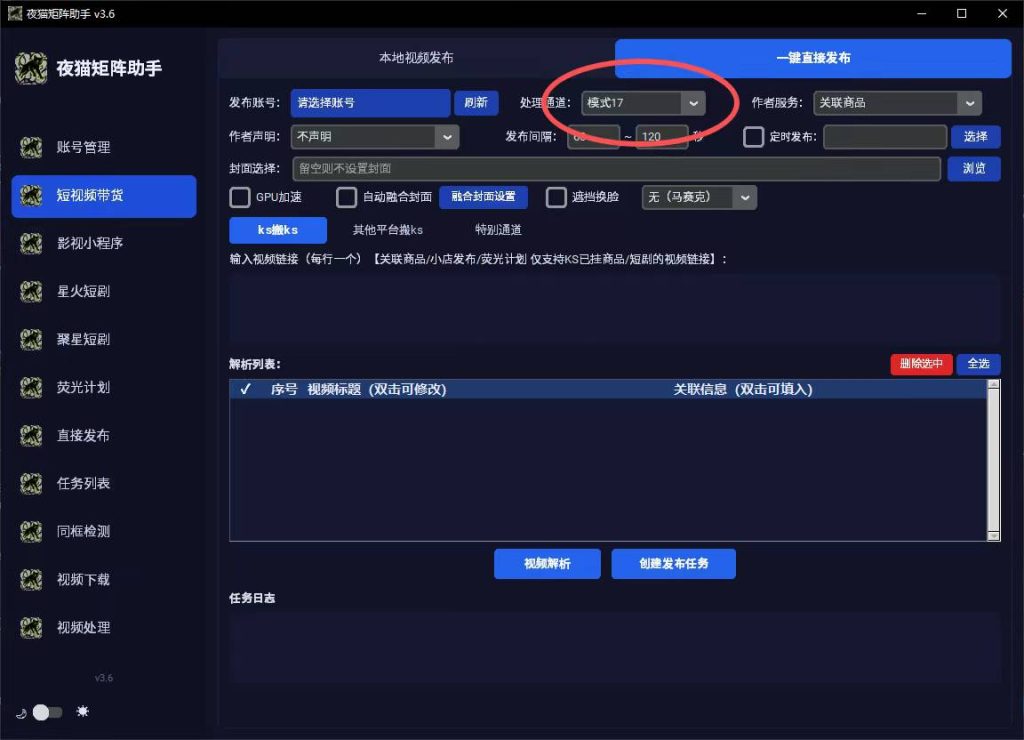Select the ks搬ks sub-tab
This screenshot has width=1024, height=740.
pyautogui.click(x=278, y=230)
